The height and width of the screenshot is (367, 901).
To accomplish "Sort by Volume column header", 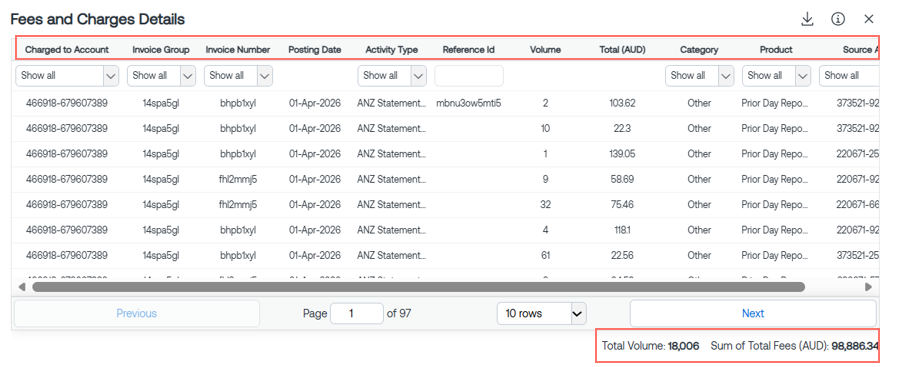I will click(x=545, y=49).
